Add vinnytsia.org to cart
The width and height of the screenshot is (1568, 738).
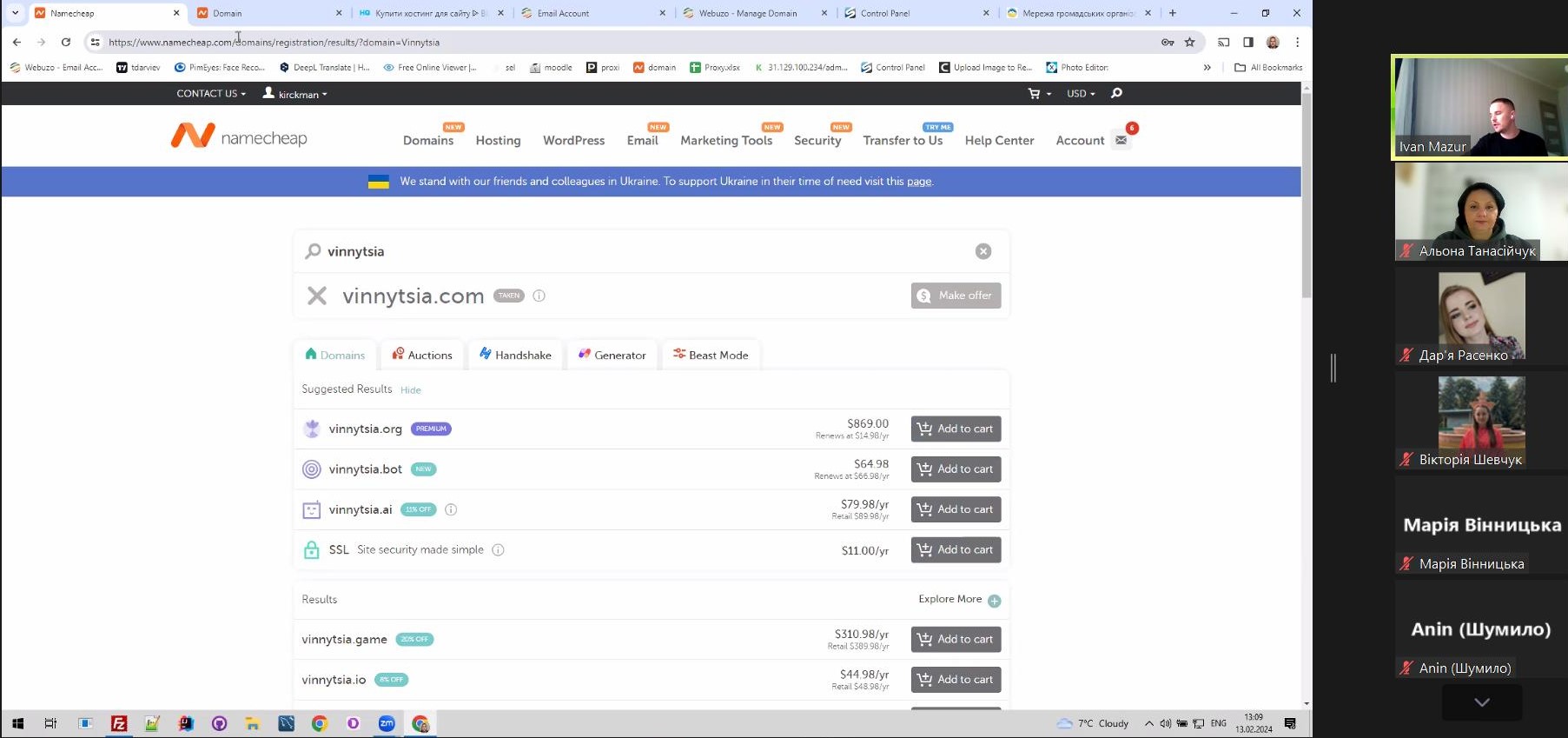(x=956, y=429)
